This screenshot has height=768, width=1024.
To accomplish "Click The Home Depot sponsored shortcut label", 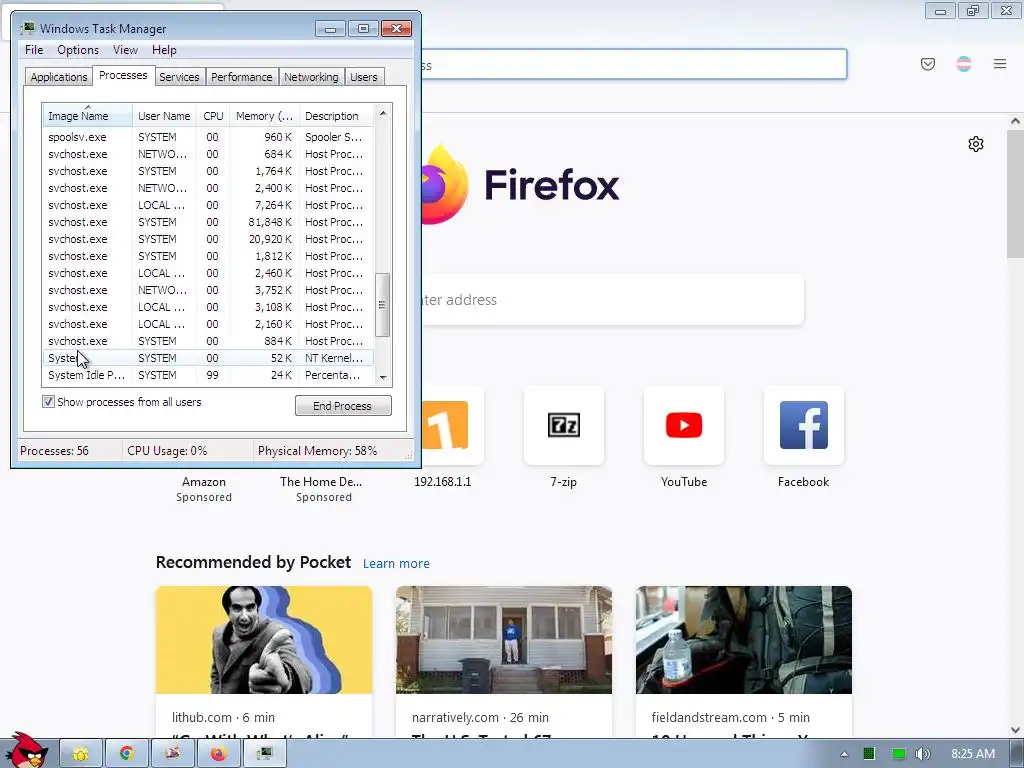I will pos(321,489).
